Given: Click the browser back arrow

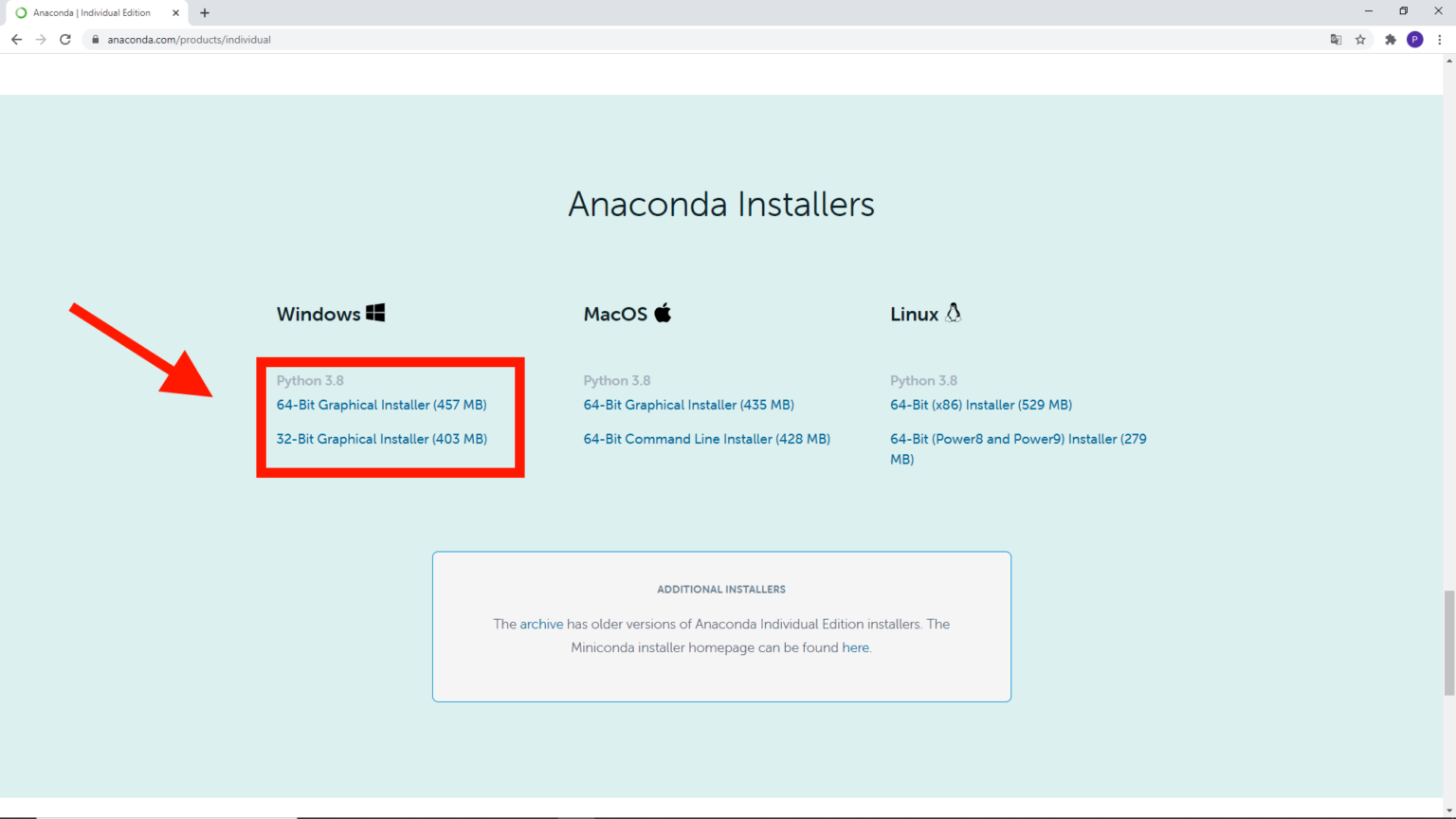Looking at the screenshot, I should [x=16, y=40].
